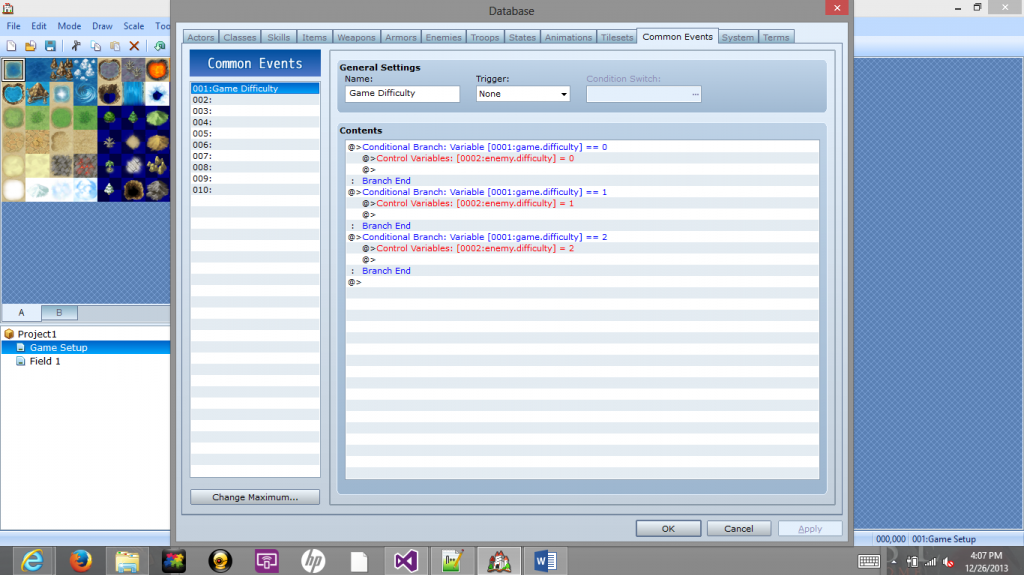Screen dimensions: 1024x575
Task: Open the System tab
Action: pyautogui.click(x=738, y=38)
